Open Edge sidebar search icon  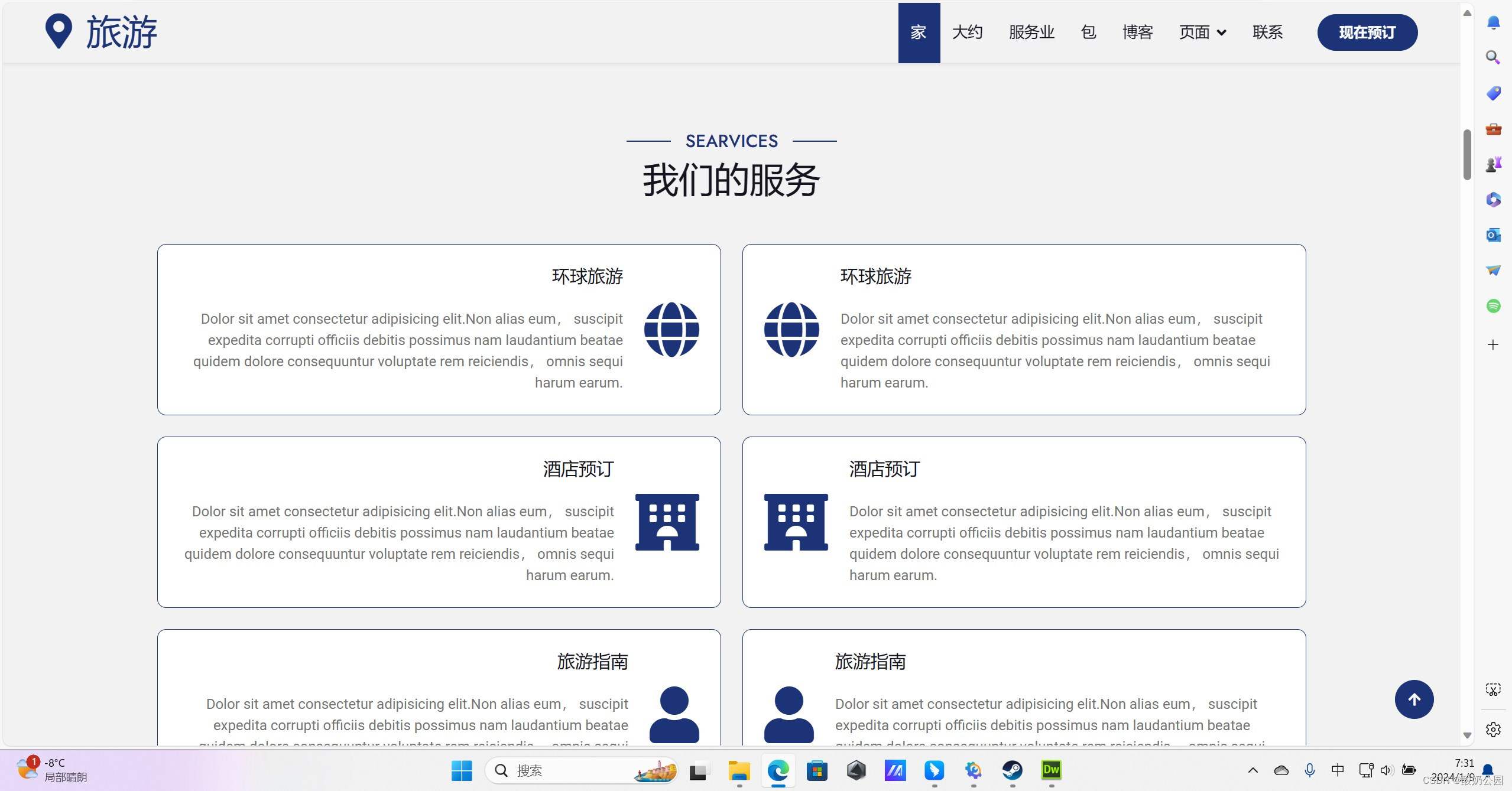pos(1493,57)
